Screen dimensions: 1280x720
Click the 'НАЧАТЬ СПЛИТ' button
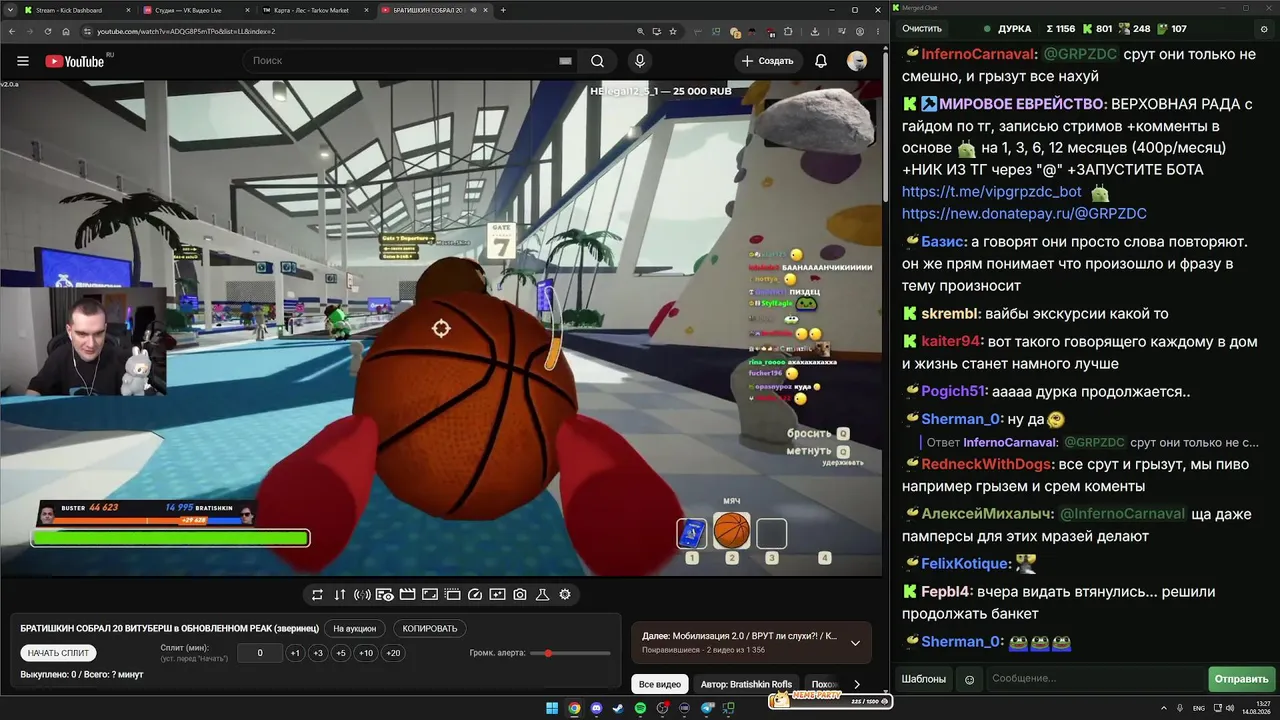coord(58,653)
